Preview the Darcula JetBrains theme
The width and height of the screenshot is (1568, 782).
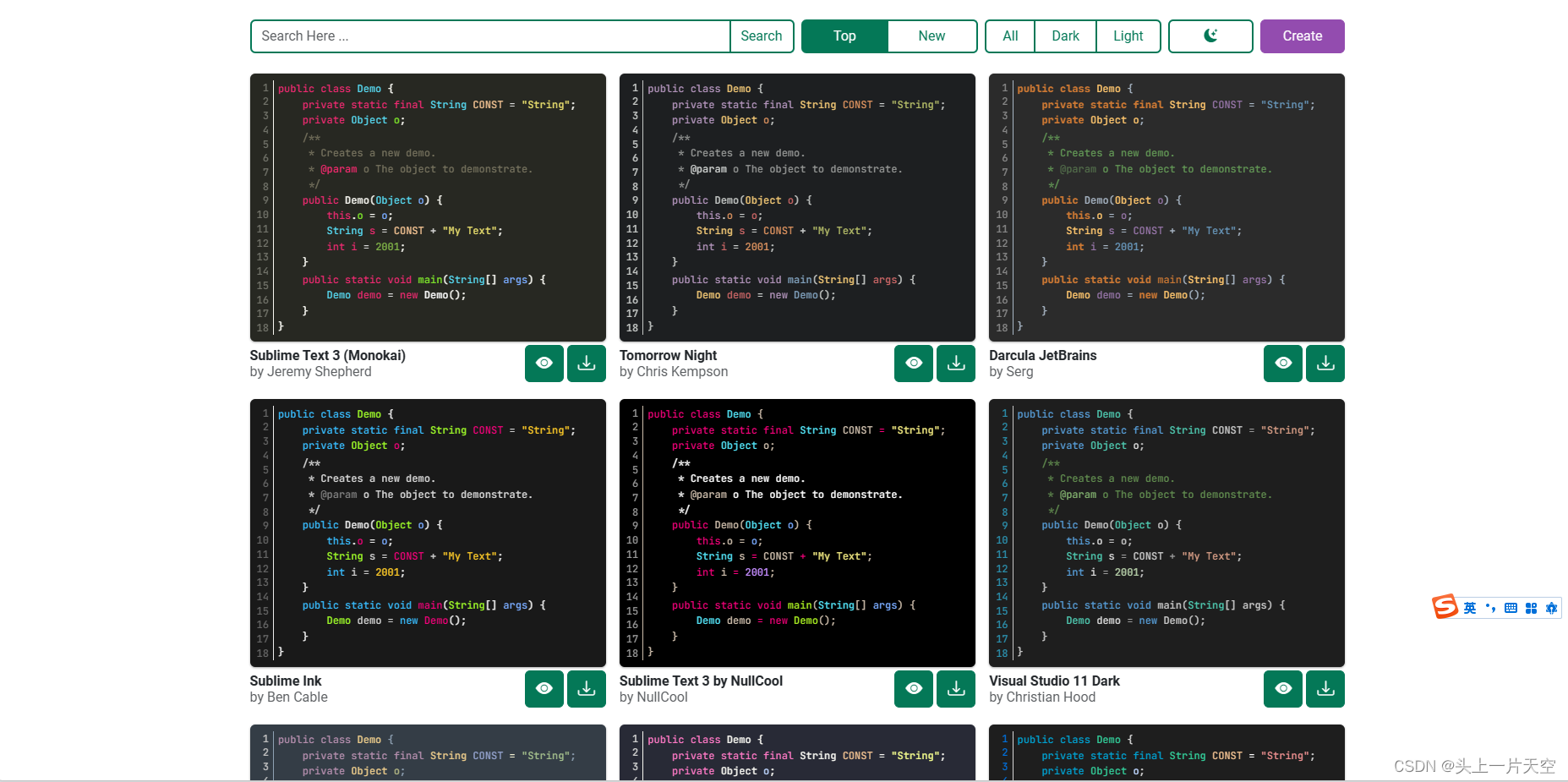[1283, 364]
